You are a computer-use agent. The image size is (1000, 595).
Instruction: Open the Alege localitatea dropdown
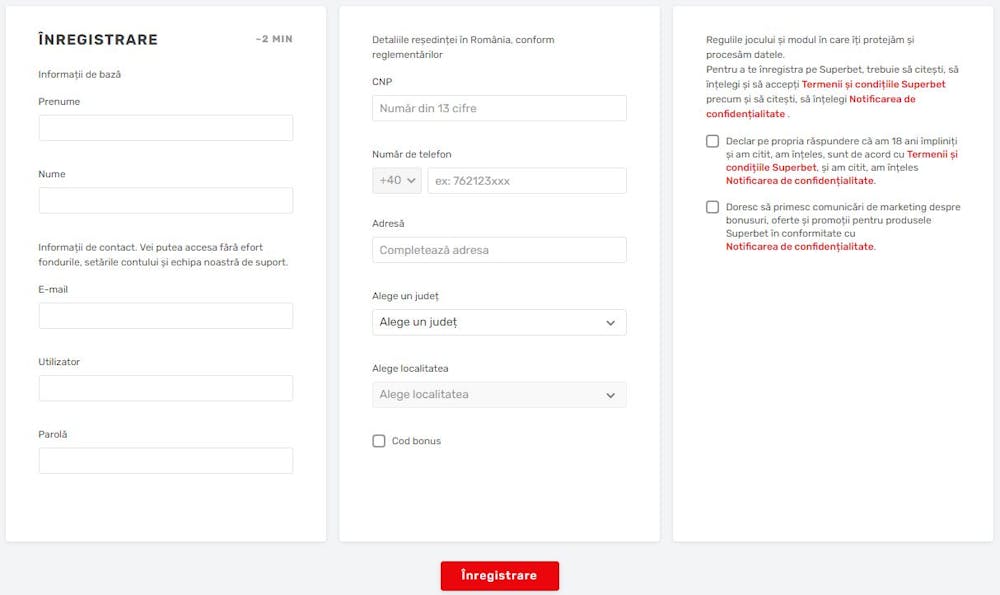[499, 395]
